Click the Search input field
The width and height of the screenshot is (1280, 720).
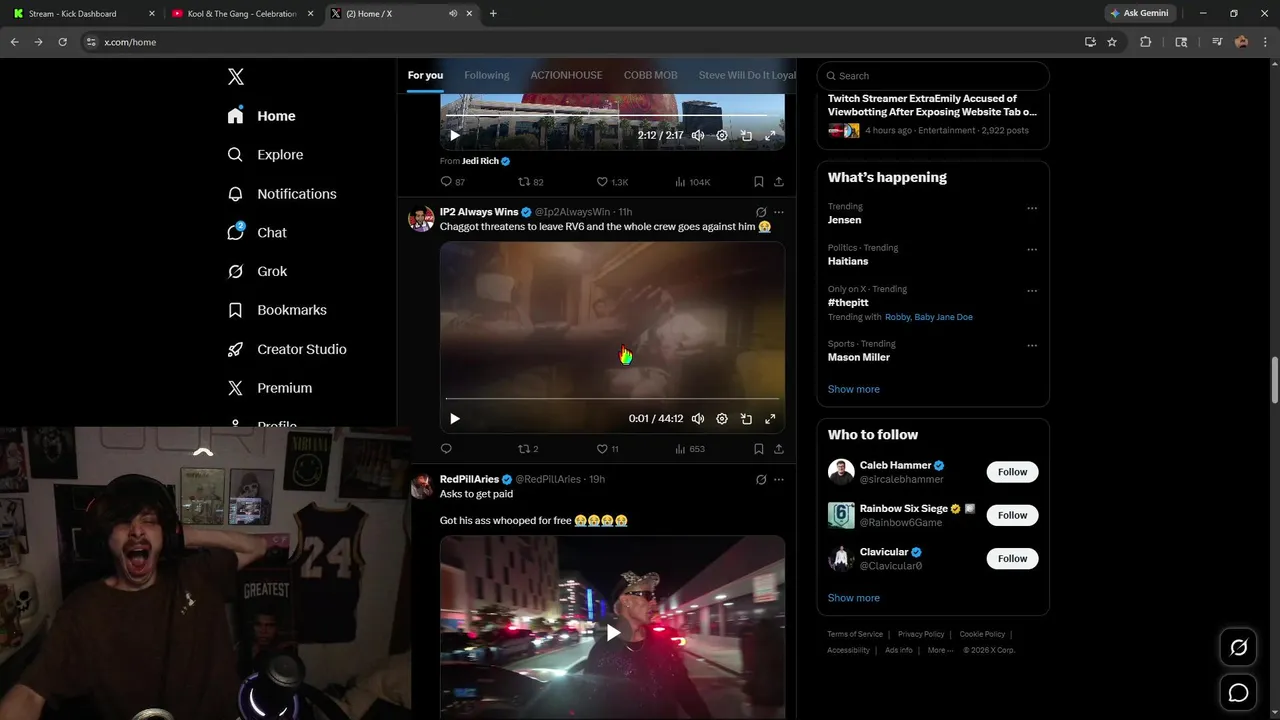tap(933, 76)
